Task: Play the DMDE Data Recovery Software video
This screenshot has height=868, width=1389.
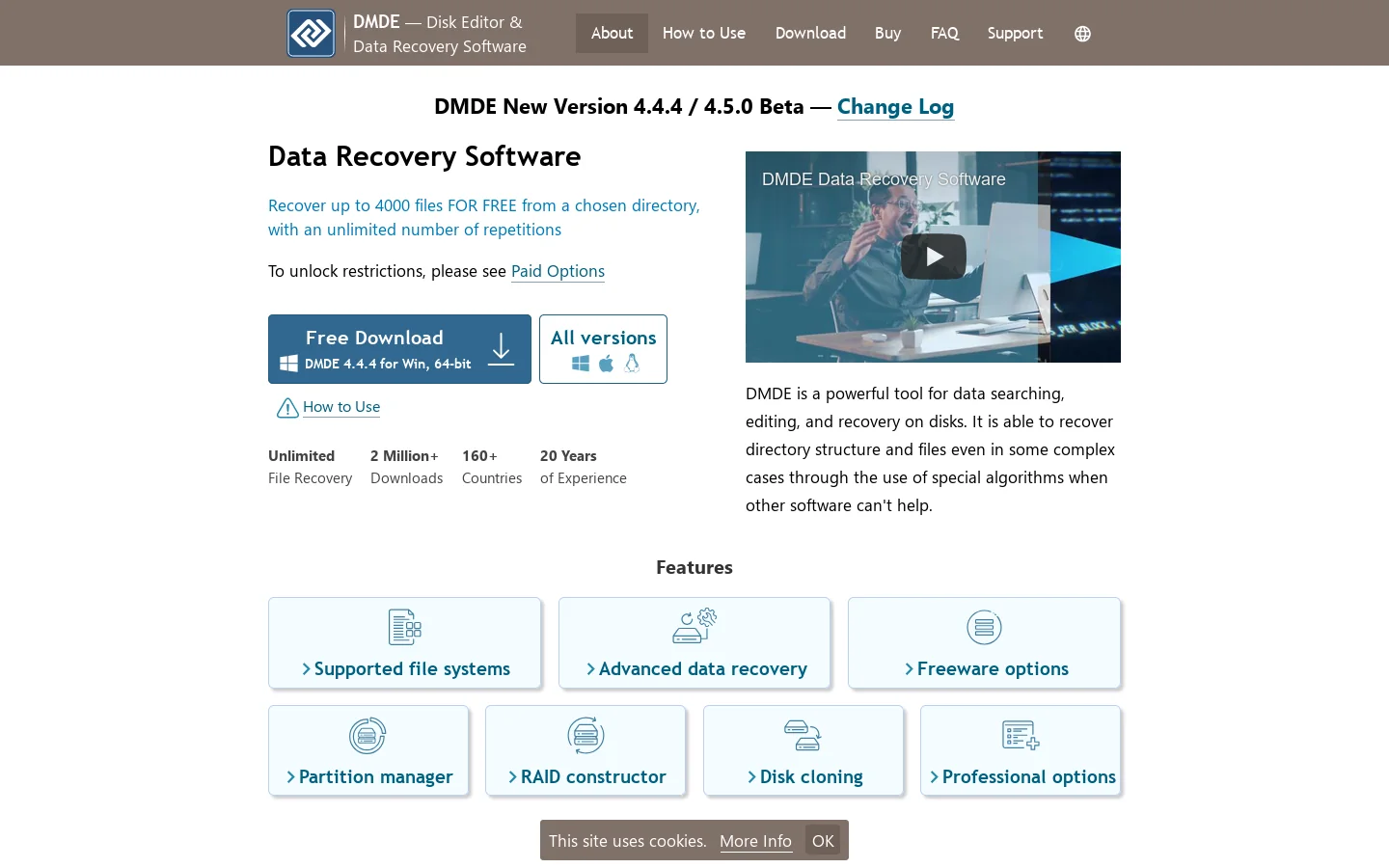Action: point(934,257)
